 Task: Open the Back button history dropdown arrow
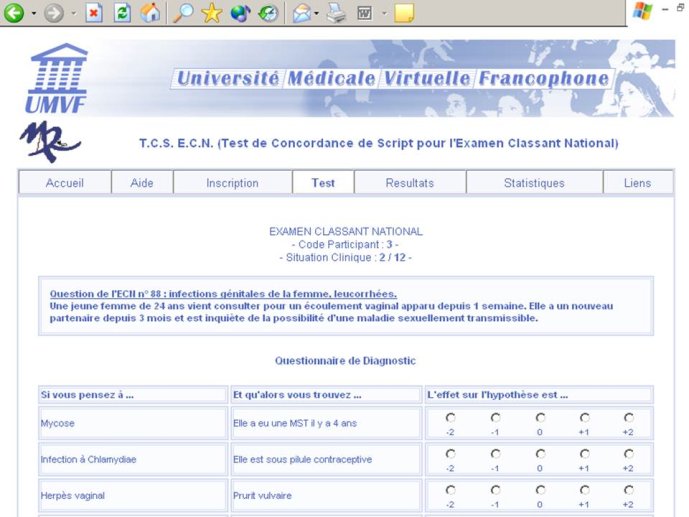(33, 13)
